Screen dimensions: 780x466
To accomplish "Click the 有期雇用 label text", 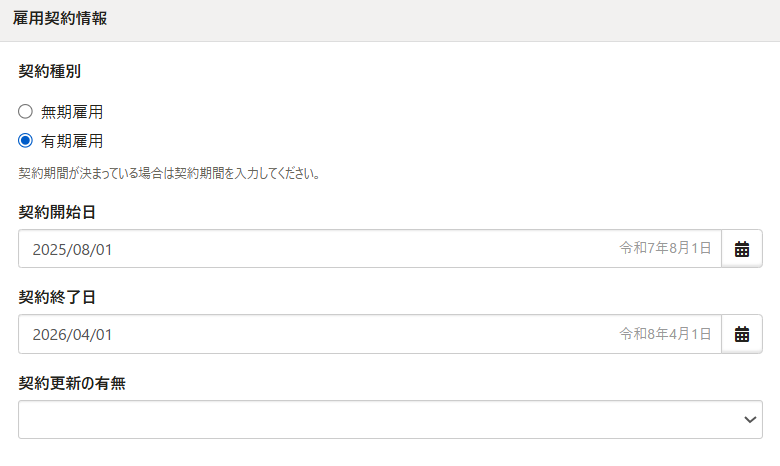I will [72, 141].
